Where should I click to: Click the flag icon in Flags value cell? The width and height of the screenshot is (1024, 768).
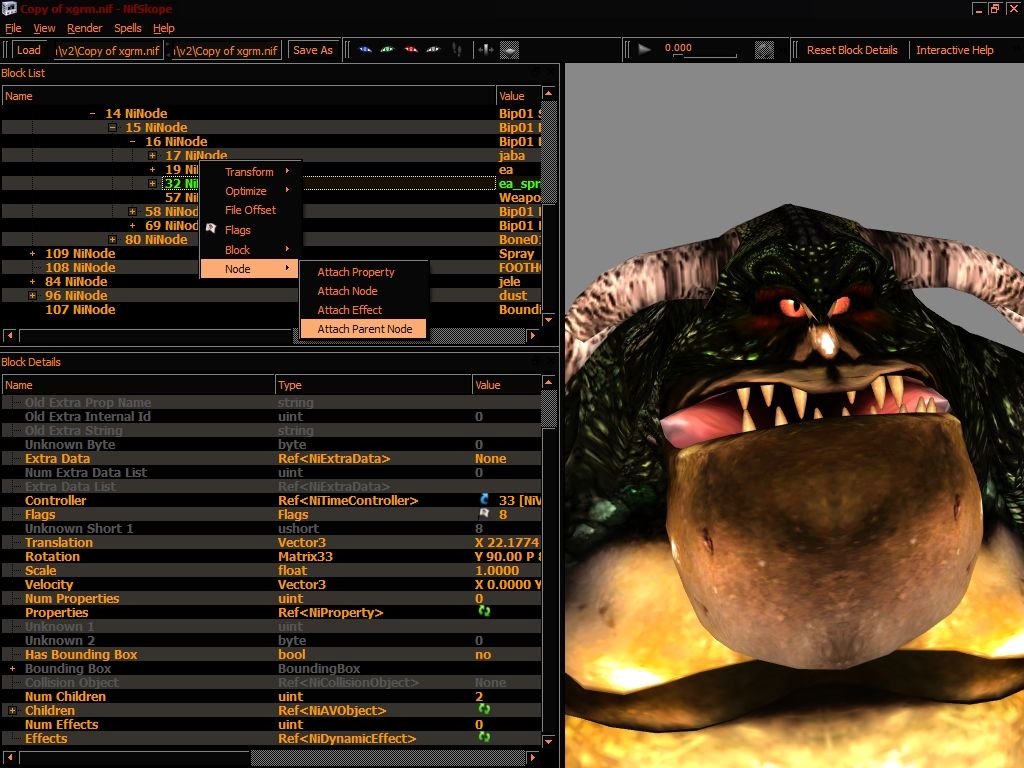click(485, 514)
